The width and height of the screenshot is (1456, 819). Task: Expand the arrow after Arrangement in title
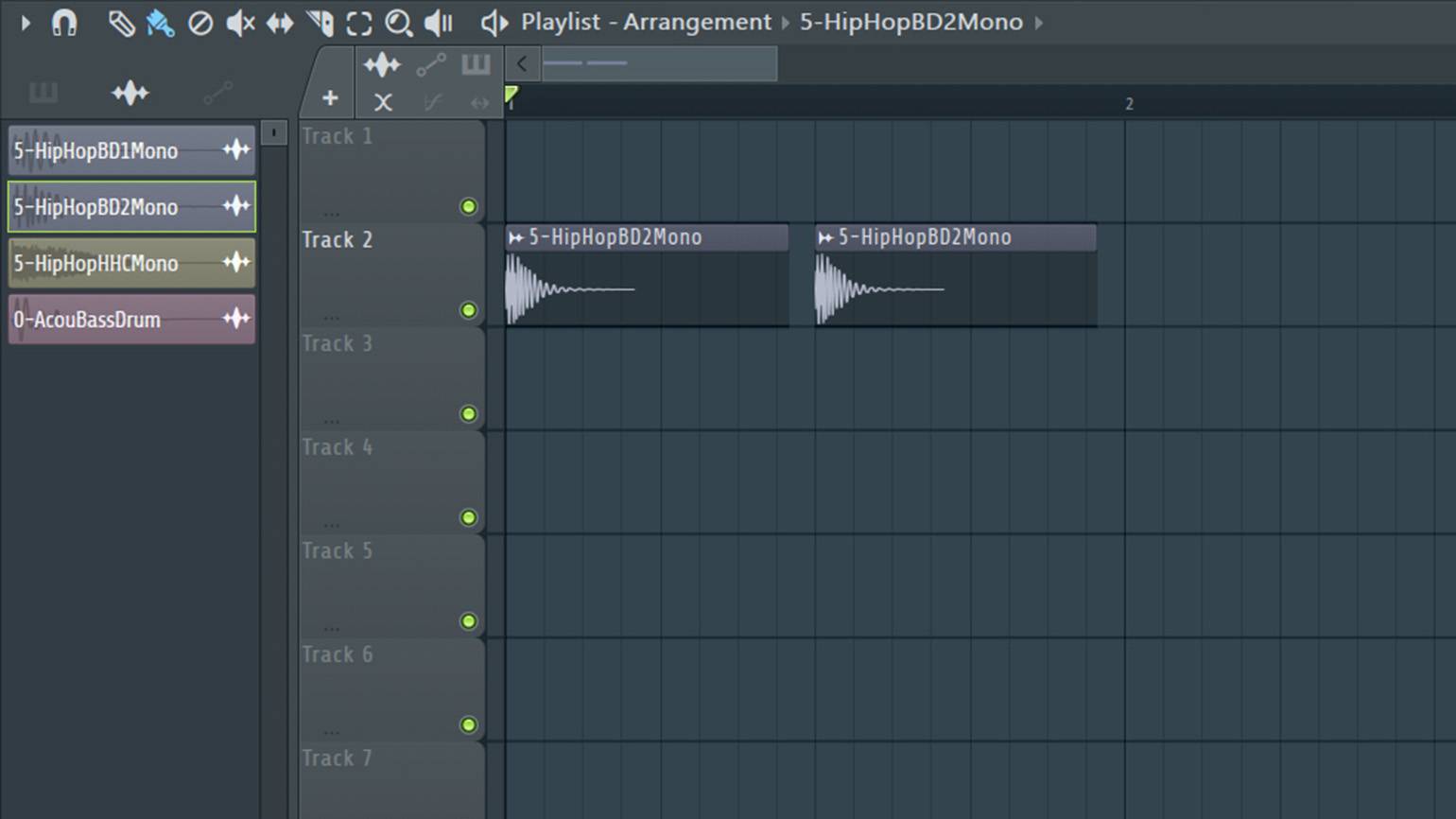[x=785, y=23]
